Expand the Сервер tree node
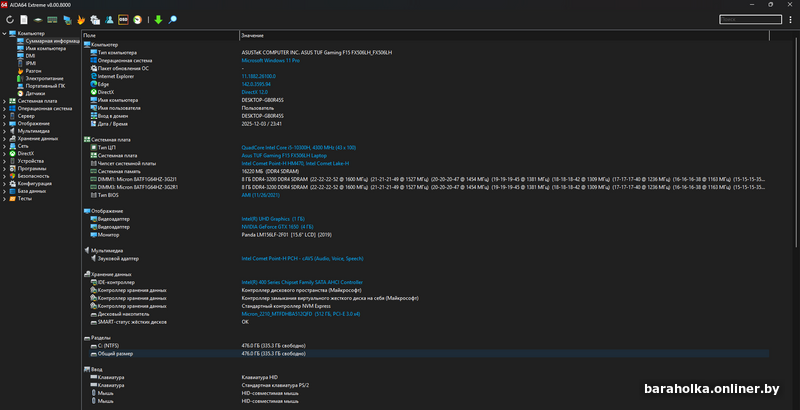This screenshot has width=800, height=410. tap(4, 116)
